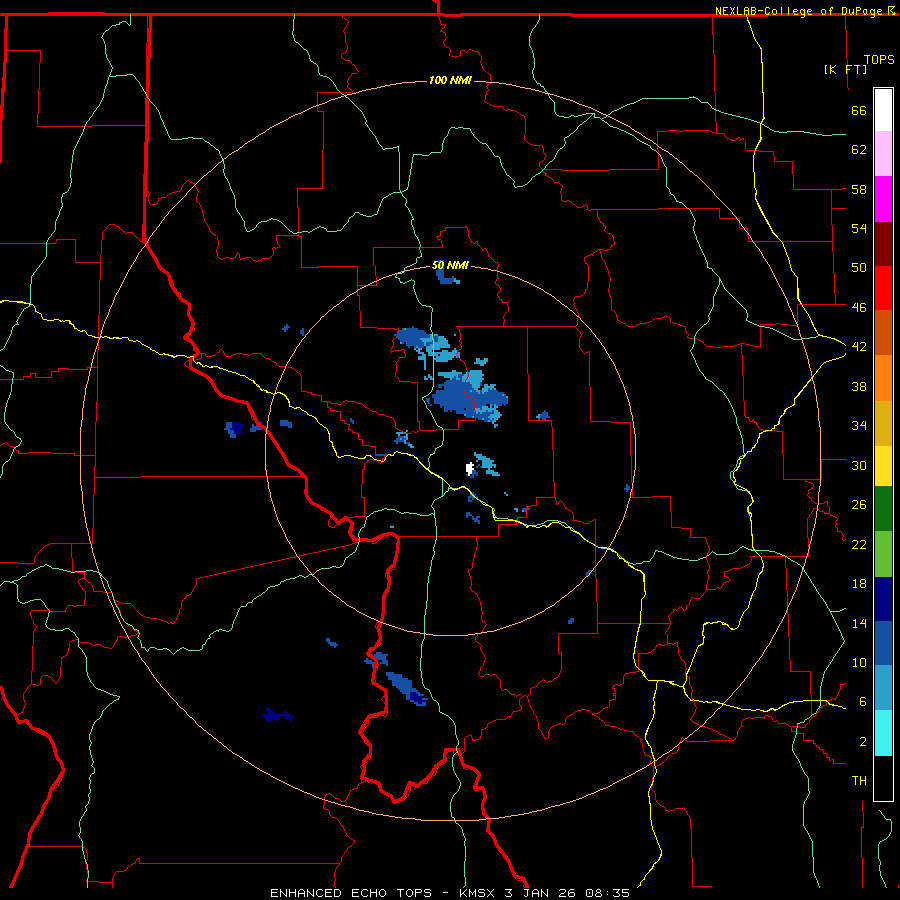Click the "2" legend value

pos(863,742)
